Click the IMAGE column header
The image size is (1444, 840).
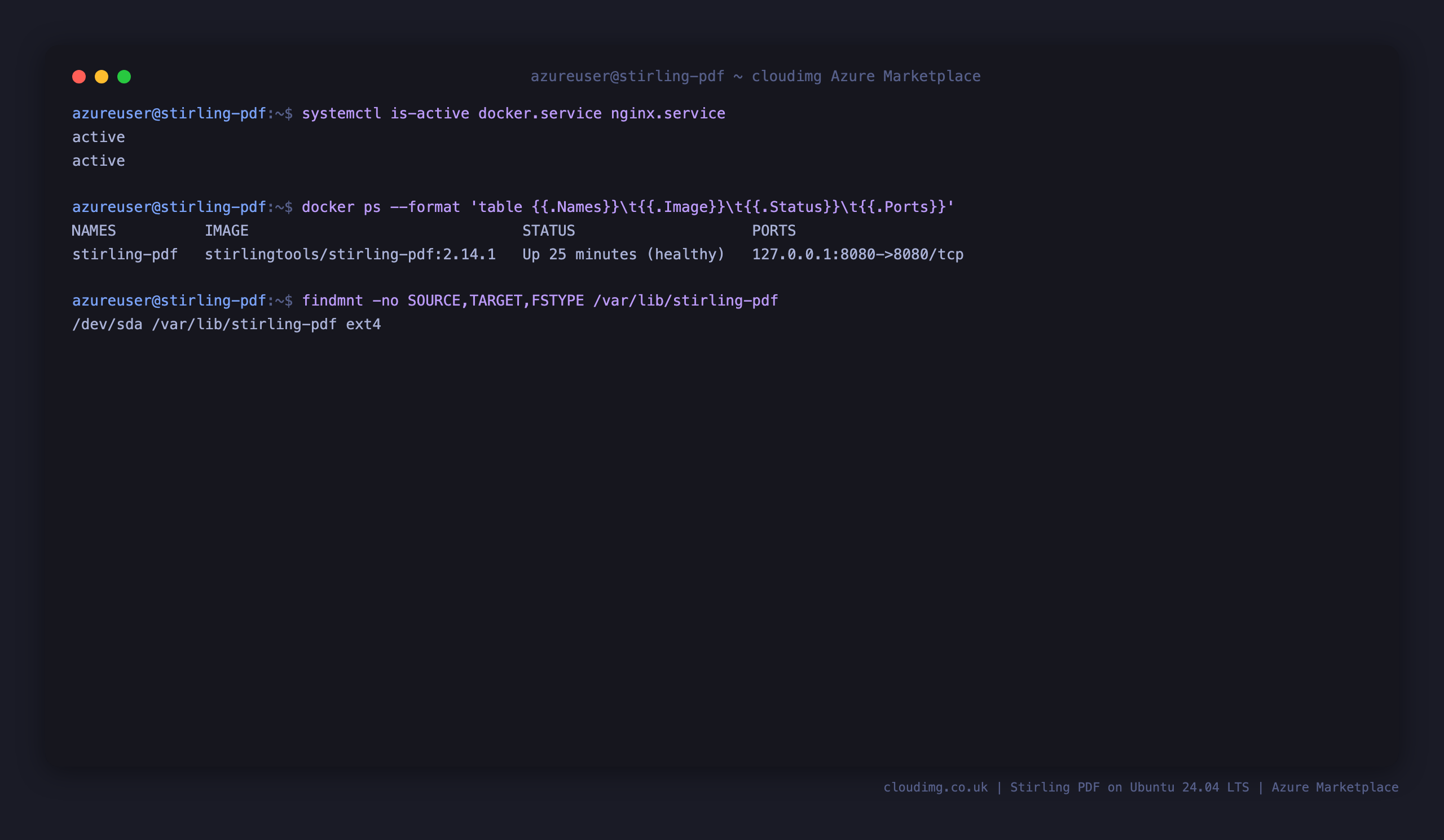(227, 230)
